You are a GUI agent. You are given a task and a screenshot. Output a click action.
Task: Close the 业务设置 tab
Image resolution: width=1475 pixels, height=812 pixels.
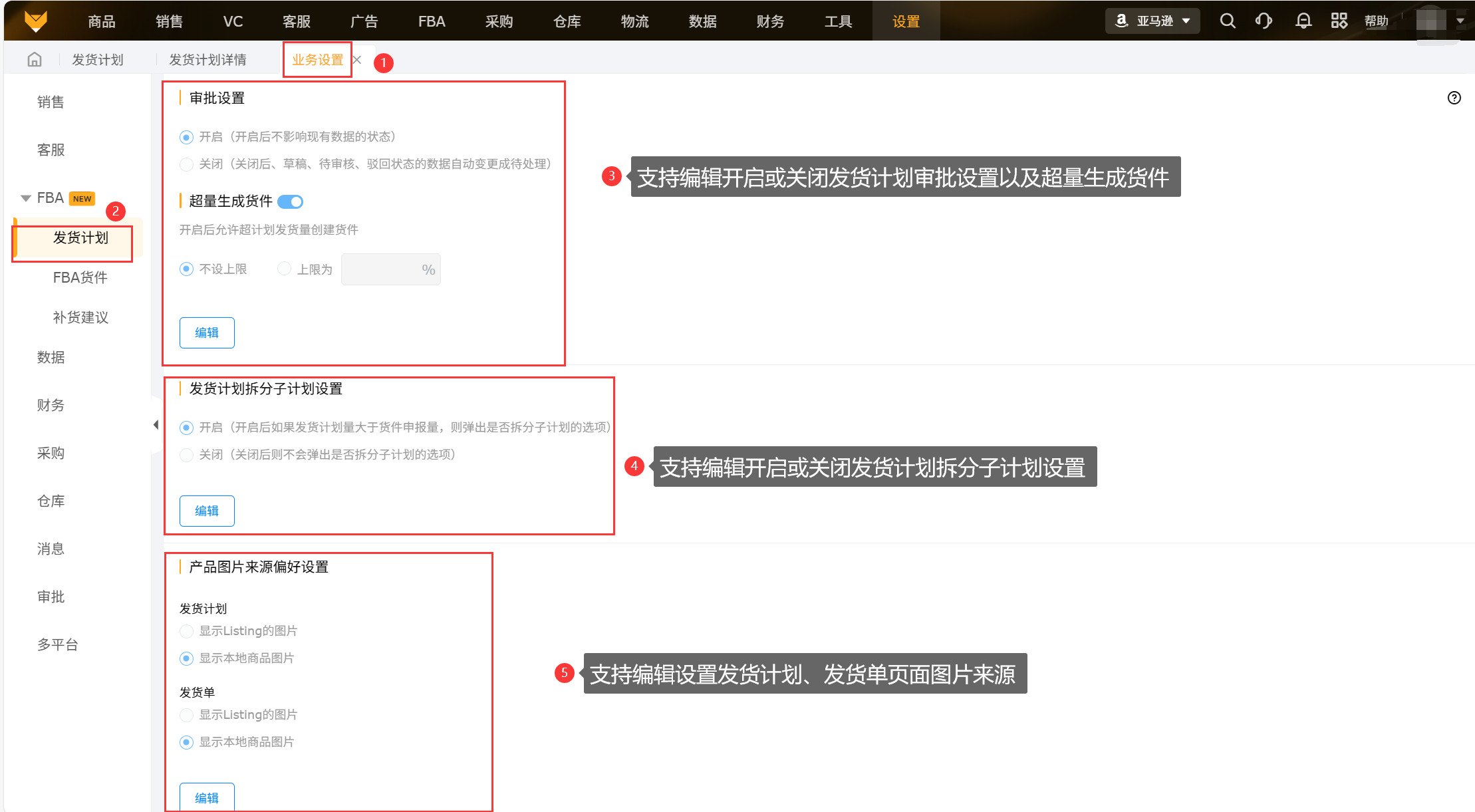(357, 60)
